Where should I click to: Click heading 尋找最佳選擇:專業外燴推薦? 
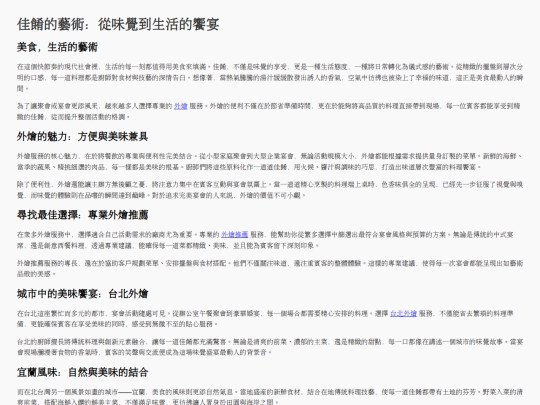(82, 215)
